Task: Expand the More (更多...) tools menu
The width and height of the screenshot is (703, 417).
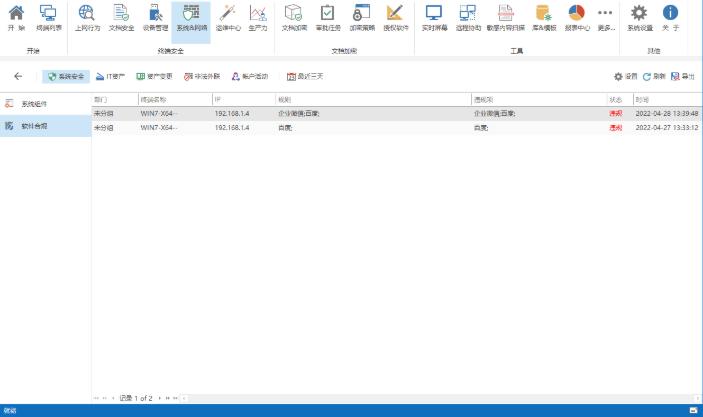Action: tap(605, 17)
